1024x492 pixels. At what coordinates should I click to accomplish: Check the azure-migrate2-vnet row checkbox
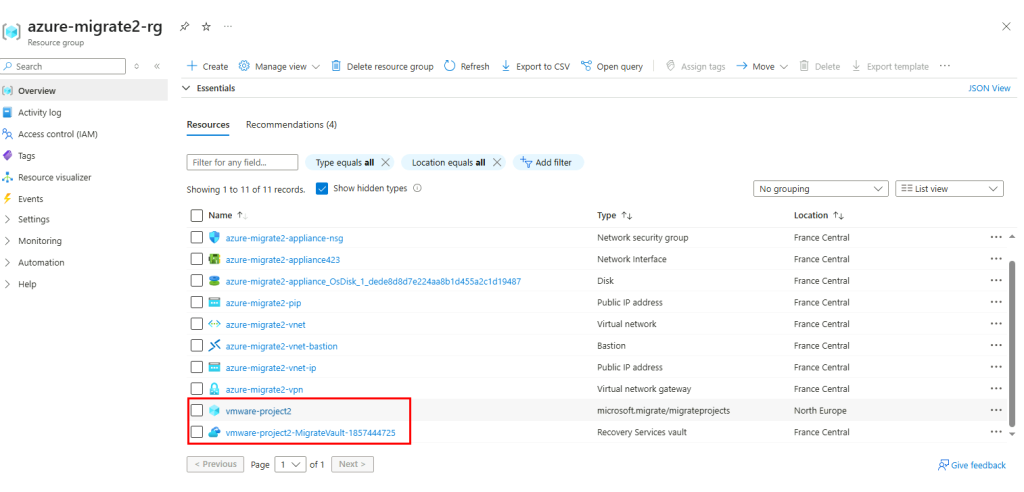click(197, 323)
